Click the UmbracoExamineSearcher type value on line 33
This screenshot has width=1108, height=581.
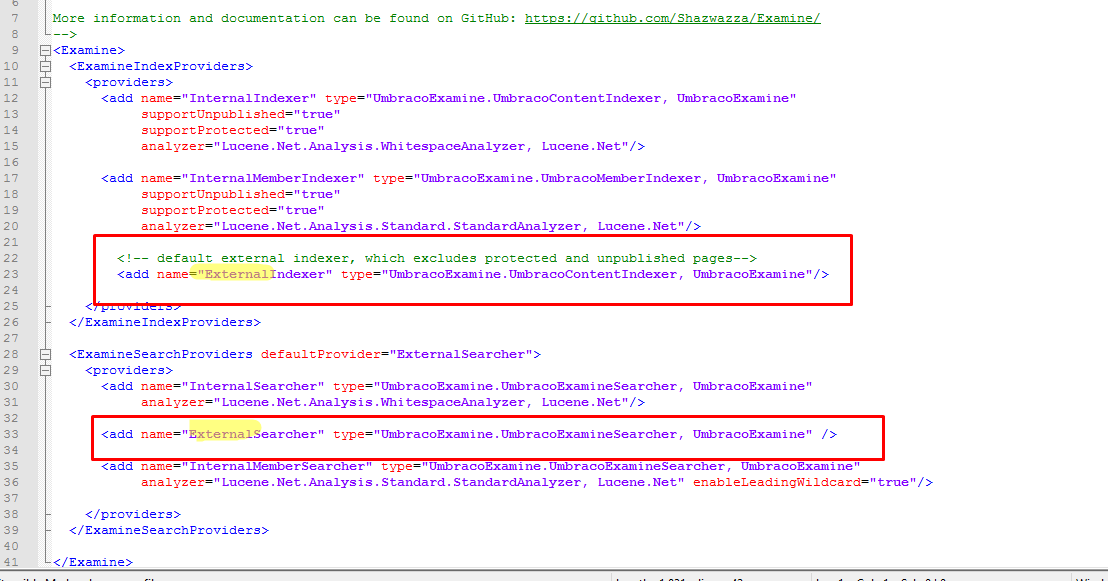pos(593,434)
